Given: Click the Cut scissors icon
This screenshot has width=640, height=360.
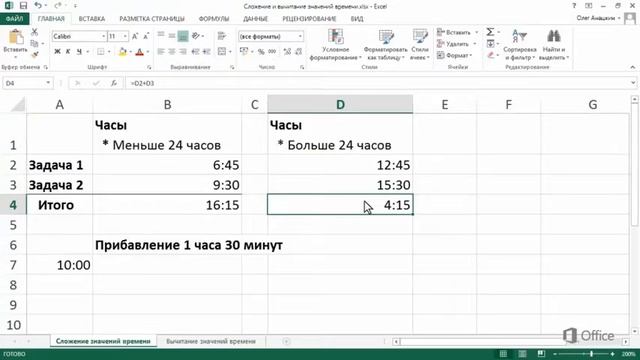Looking at the screenshot, I should tap(35, 32).
